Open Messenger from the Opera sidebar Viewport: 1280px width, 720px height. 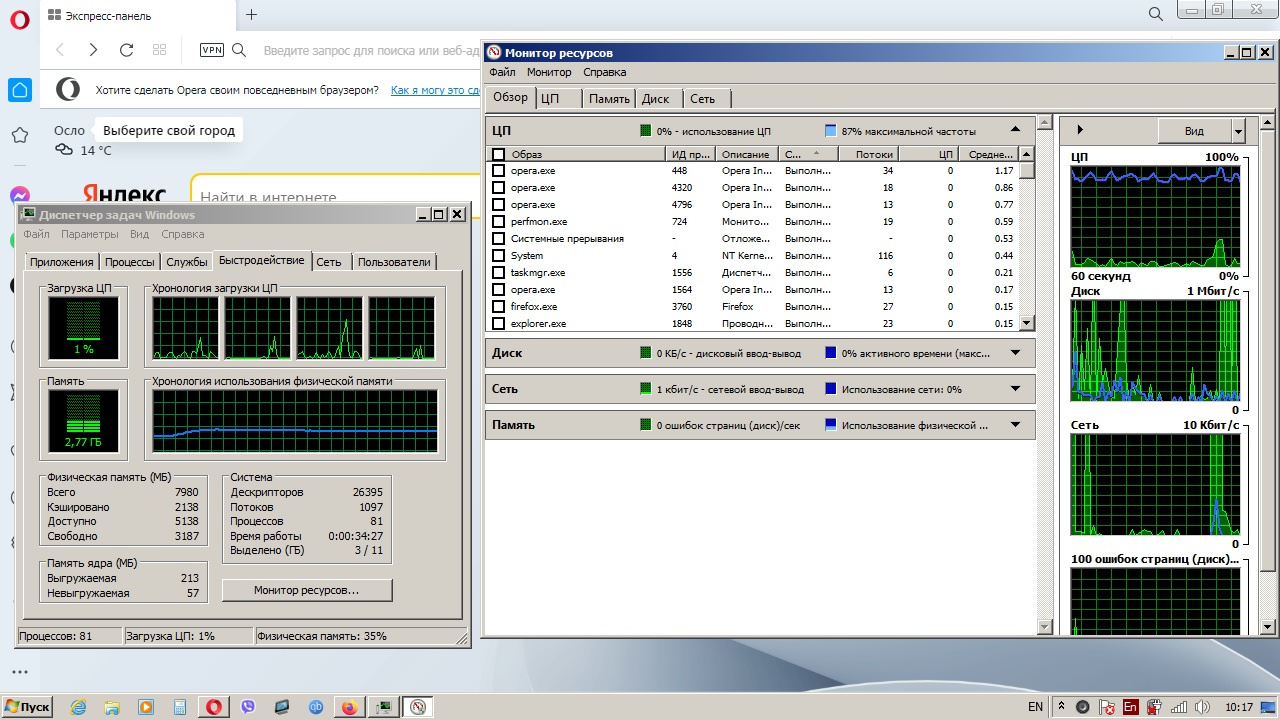click(20, 196)
